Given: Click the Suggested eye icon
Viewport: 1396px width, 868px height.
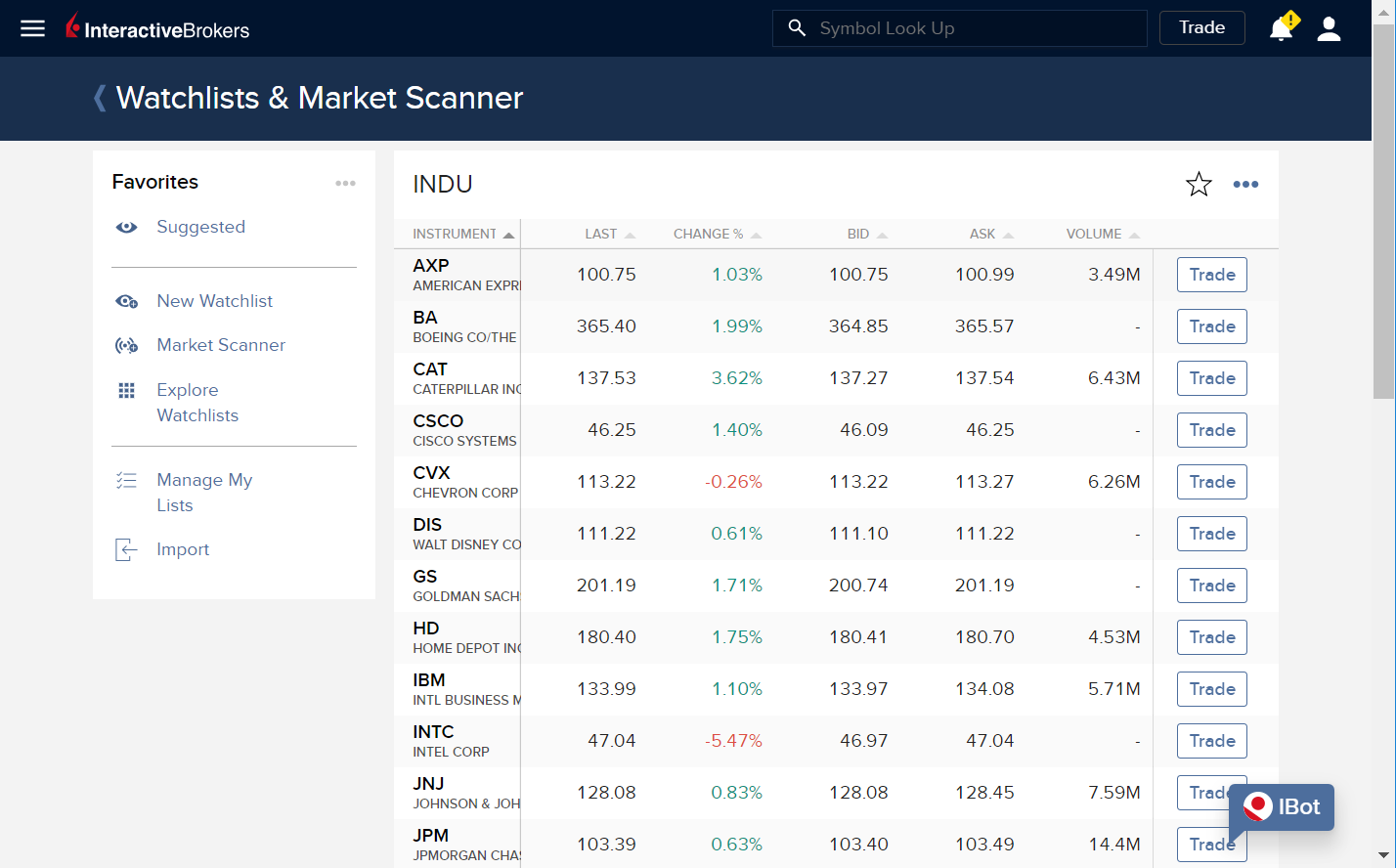Looking at the screenshot, I should pyautogui.click(x=127, y=227).
